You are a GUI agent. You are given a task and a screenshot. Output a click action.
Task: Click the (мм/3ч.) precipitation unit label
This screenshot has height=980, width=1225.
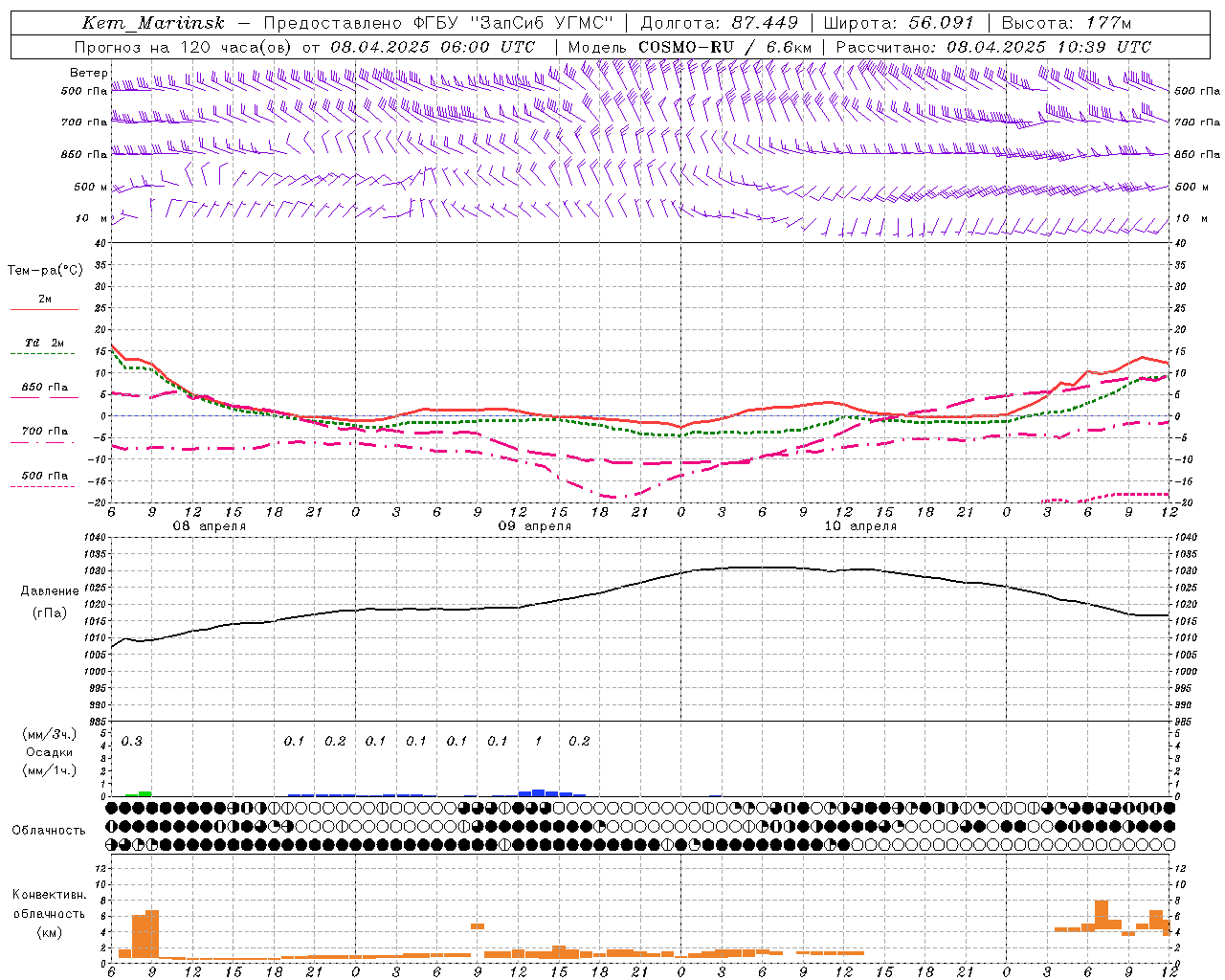[50, 734]
